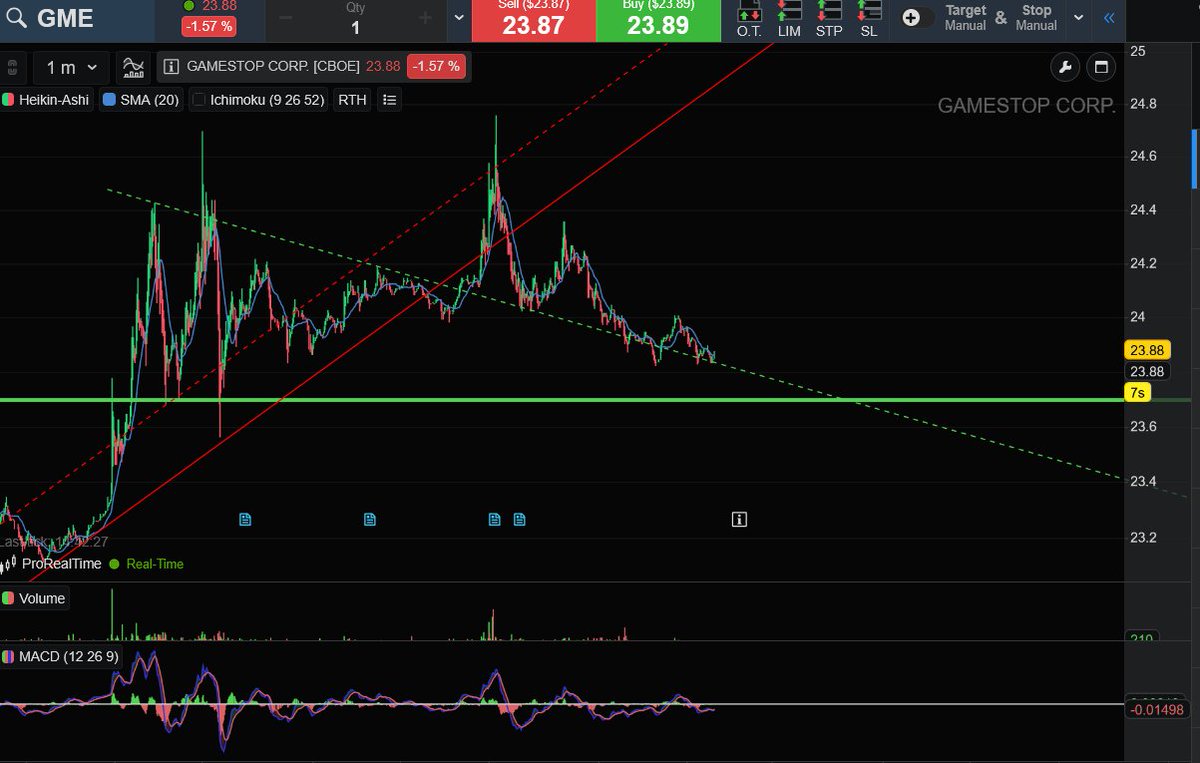Click the second blue news document marker
The image size is (1200, 763).
[x=370, y=519]
